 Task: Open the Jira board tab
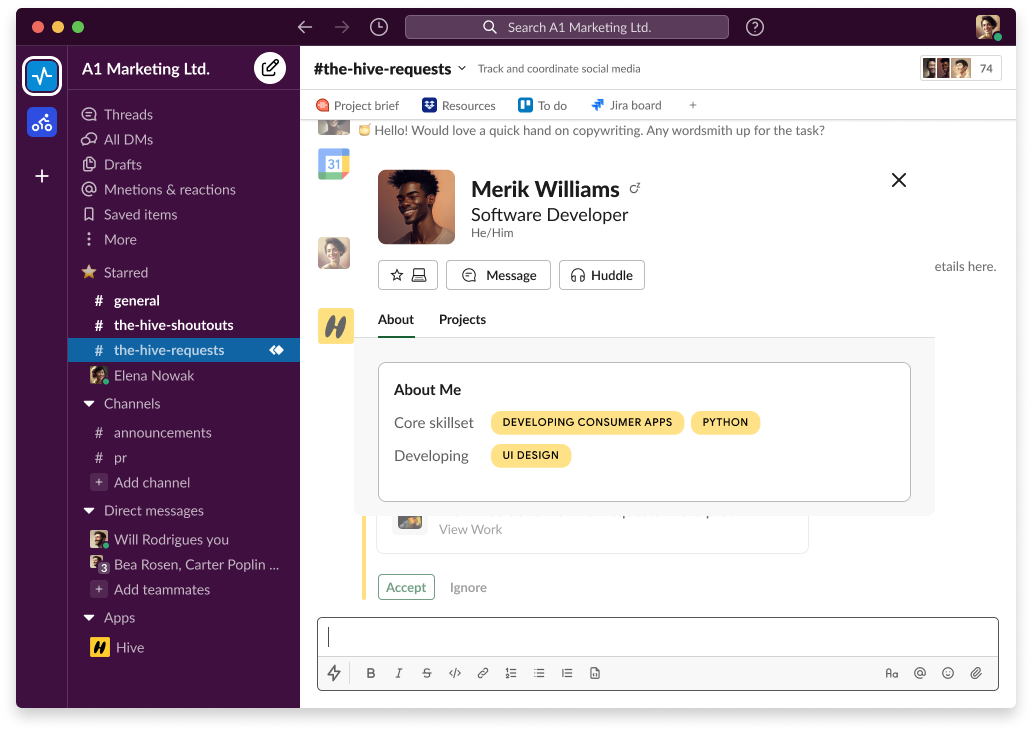[x=626, y=105]
